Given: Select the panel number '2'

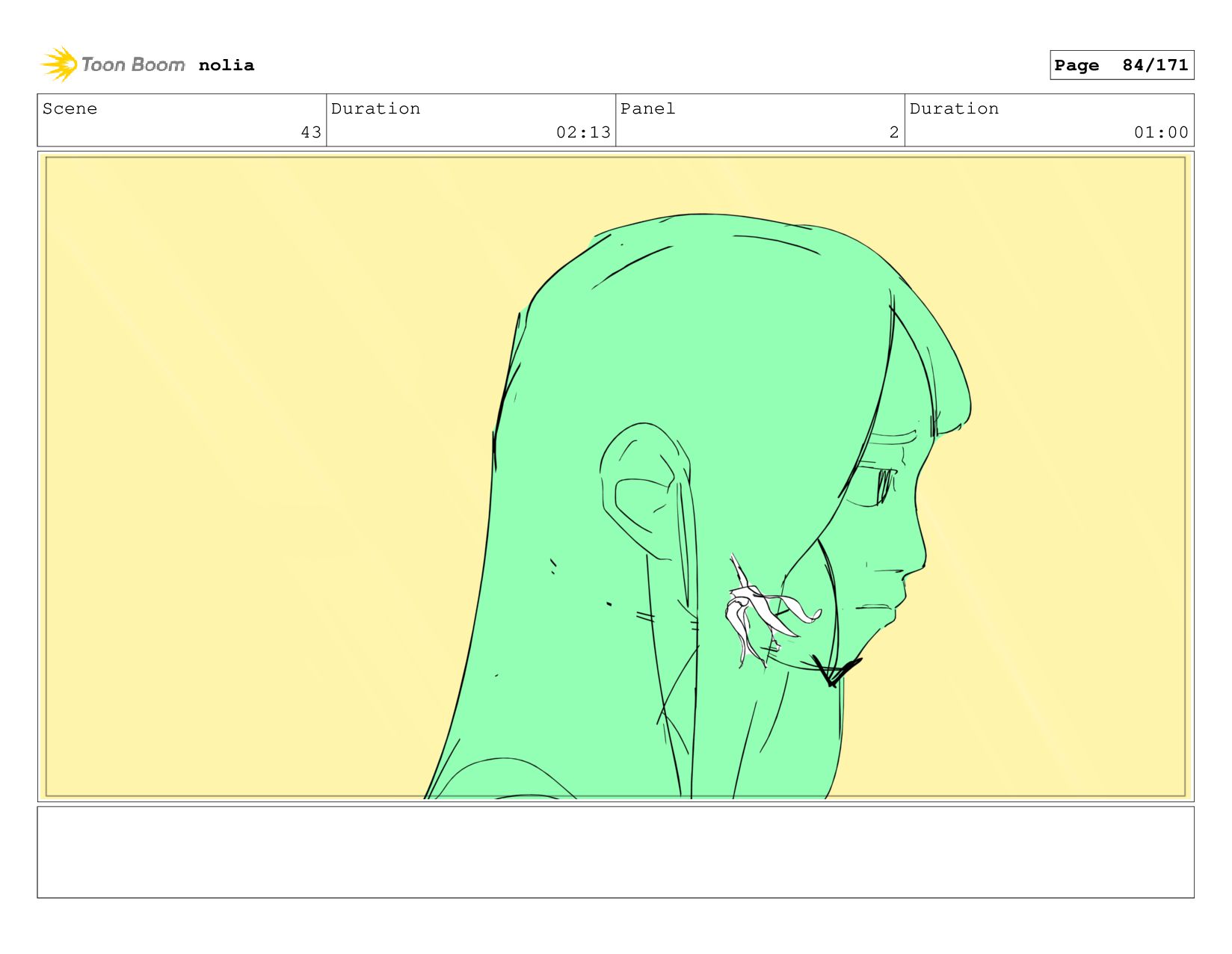Looking at the screenshot, I should (x=894, y=132).
